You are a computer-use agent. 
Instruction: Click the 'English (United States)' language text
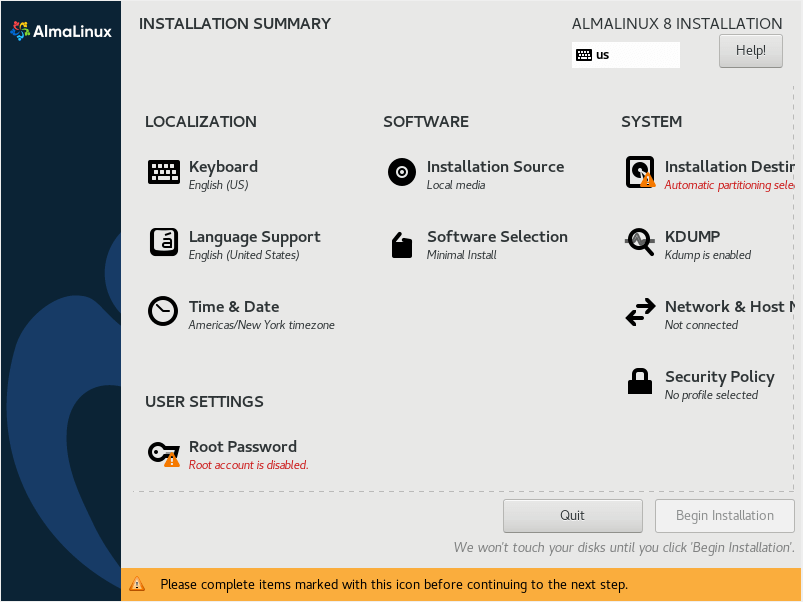click(x=244, y=255)
